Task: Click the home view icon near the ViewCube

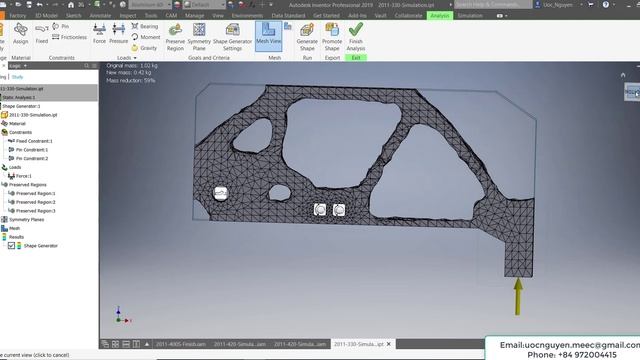Action: [x=623, y=75]
